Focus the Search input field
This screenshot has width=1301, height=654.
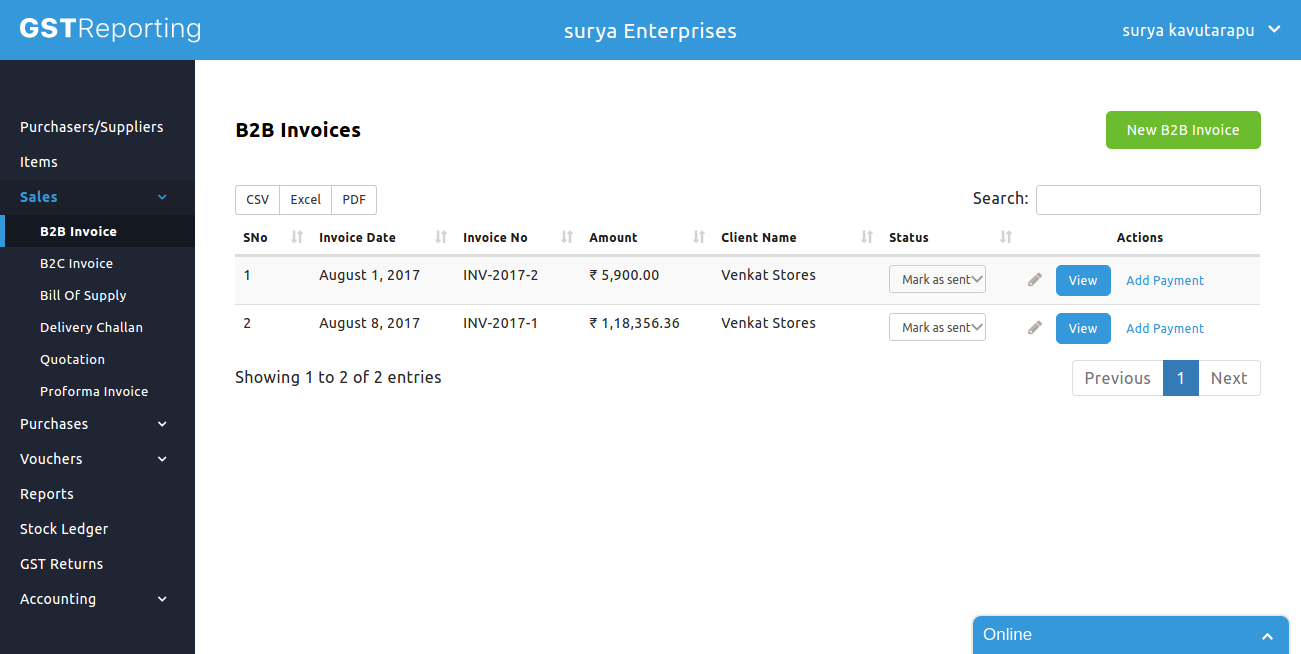(x=1148, y=199)
